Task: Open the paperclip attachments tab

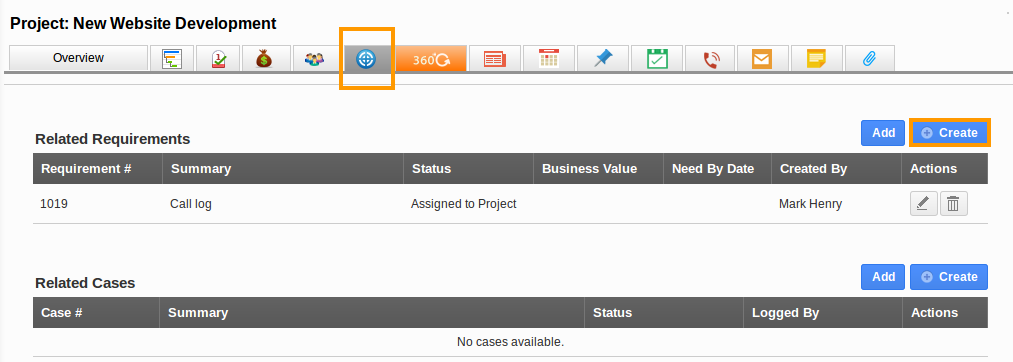Action: coord(870,59)
